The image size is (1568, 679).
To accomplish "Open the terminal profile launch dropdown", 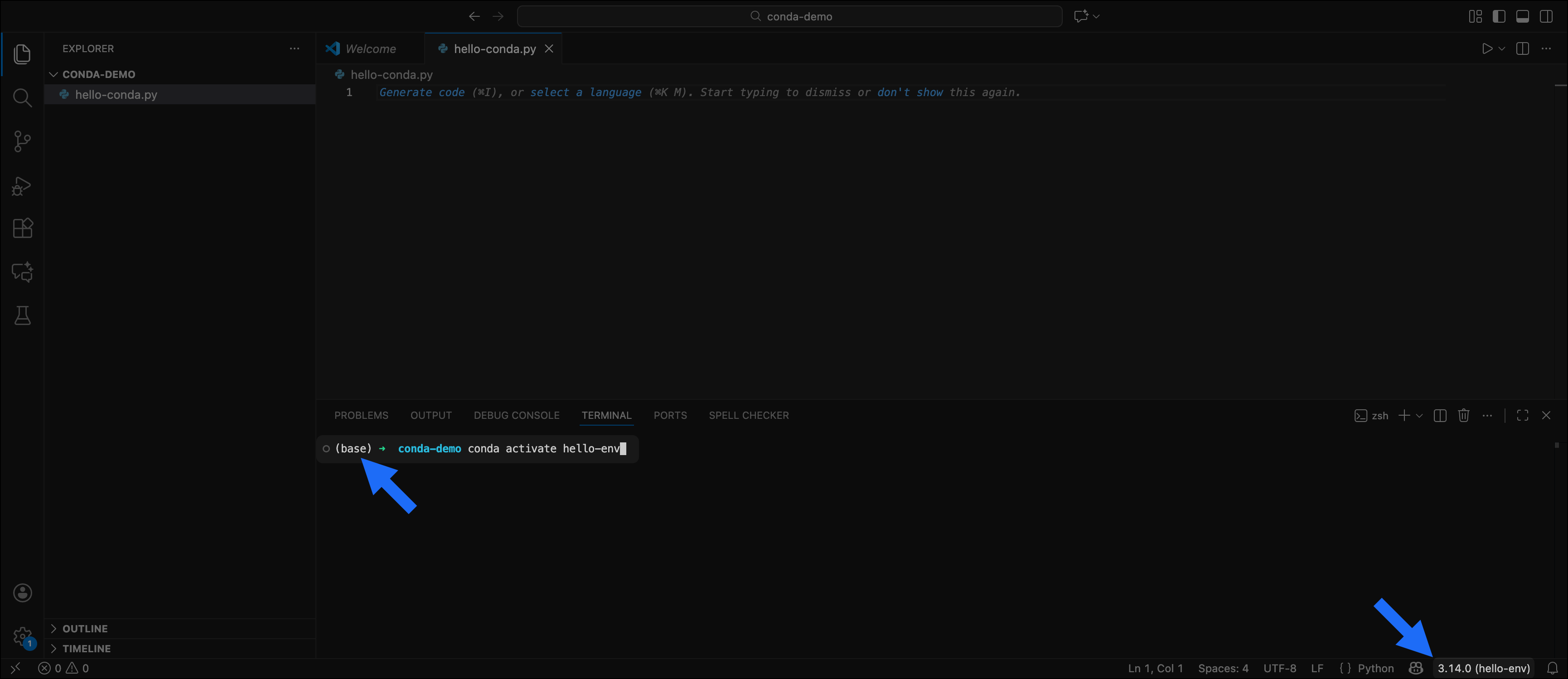I will (1419, 415).
